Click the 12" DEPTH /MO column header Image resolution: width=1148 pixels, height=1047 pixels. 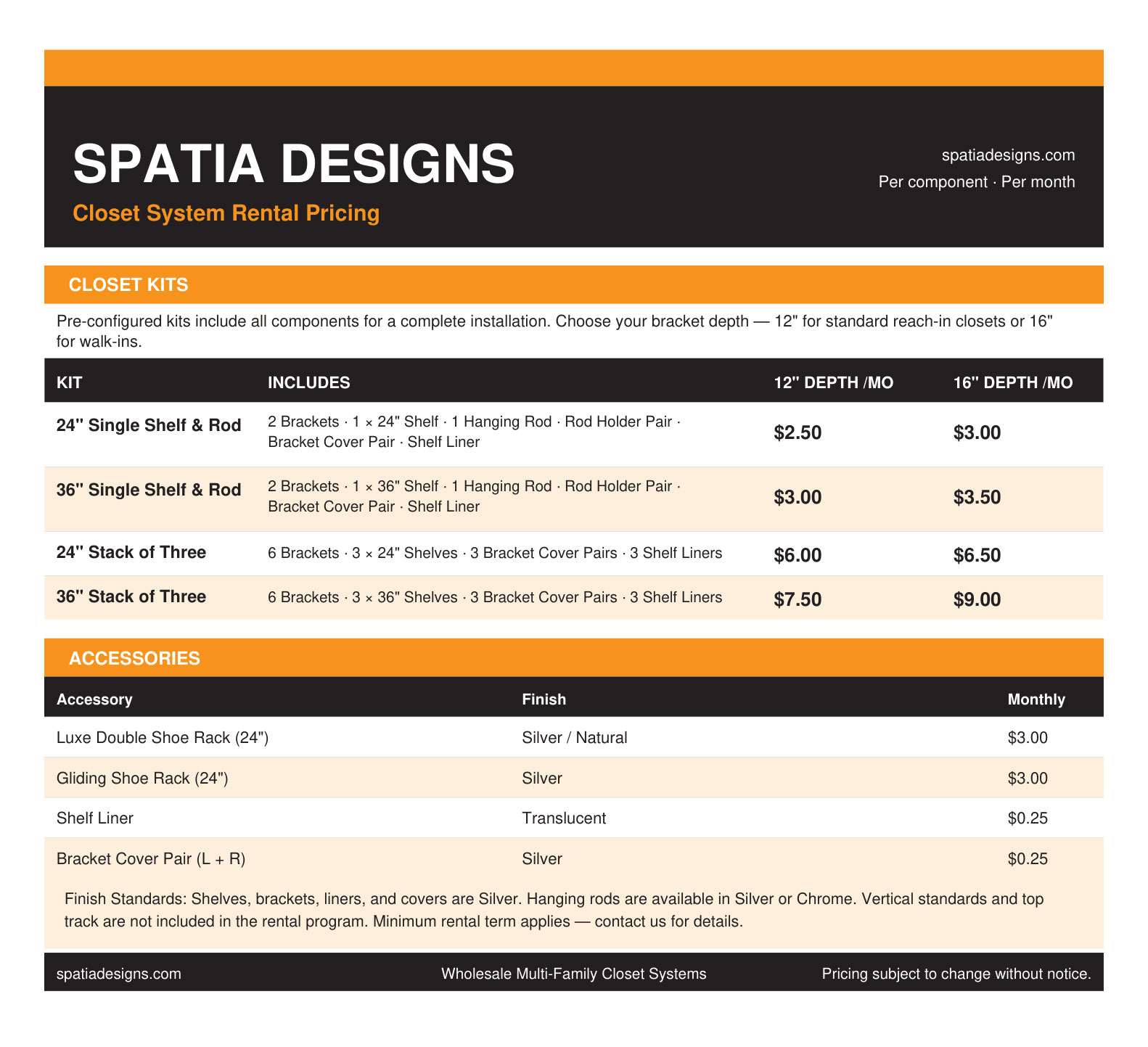pyautogui.click(x=833, y=382)
